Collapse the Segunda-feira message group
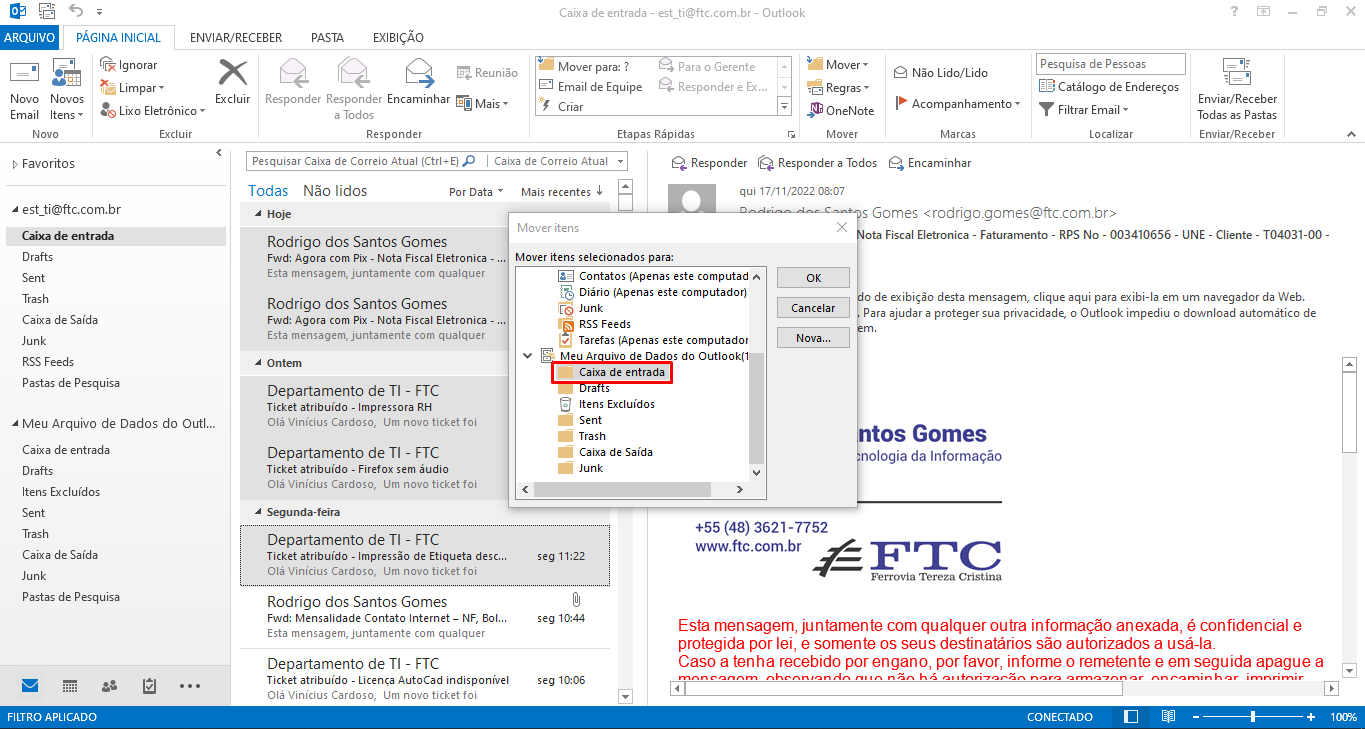This screenshot has width=1365, height=729. click(258, 512)
